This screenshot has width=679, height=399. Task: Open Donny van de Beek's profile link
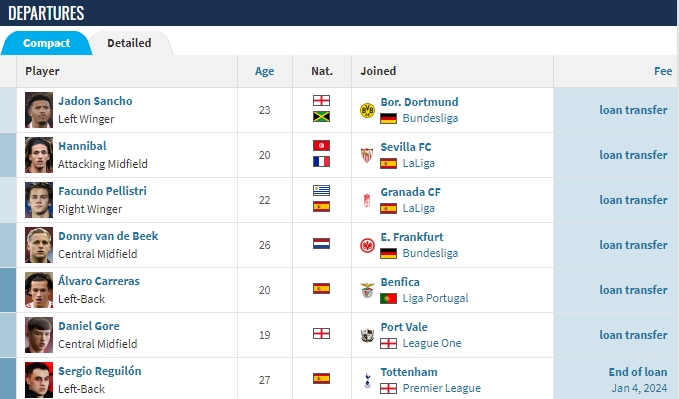pos(108,236)
